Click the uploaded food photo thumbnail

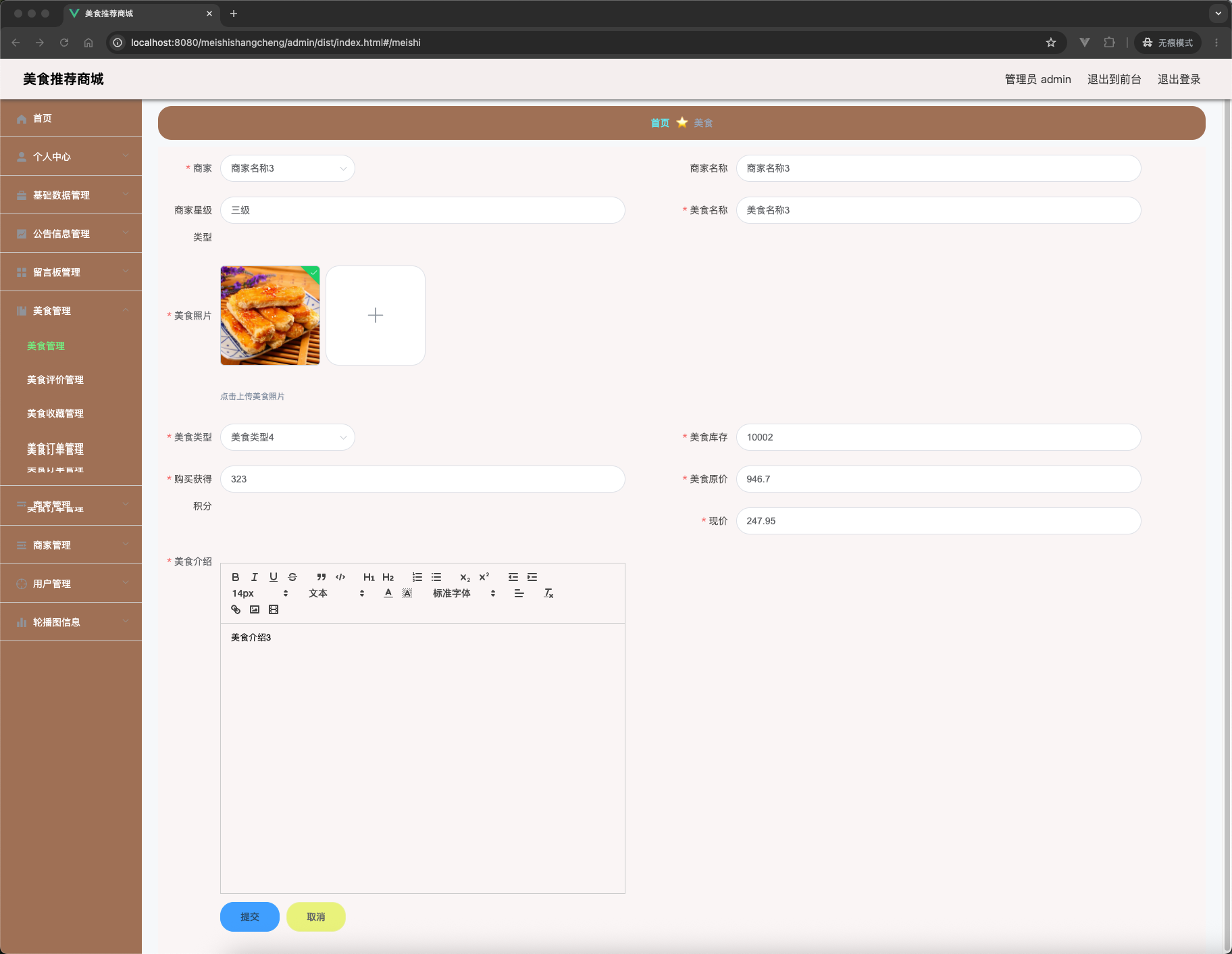tap(270, 316)
